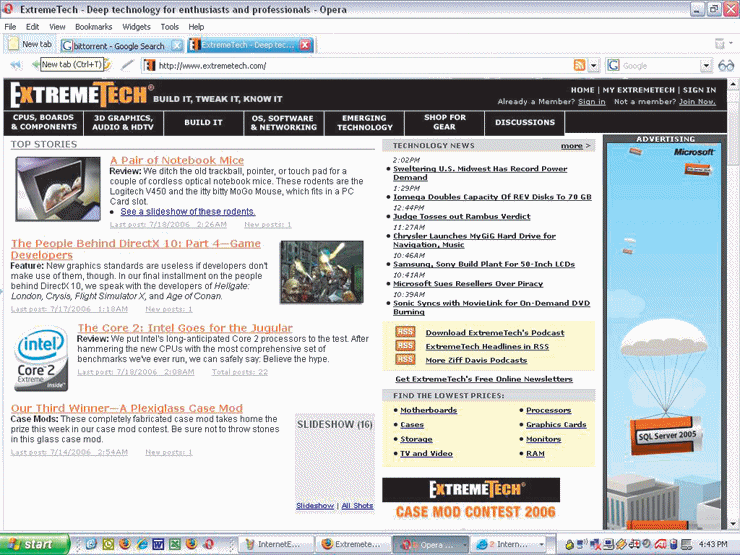The height and width of the screenshot is (555, 740).
Task: Click the notebook mice article thumbnail
Action: pyautogui.click(x=58, y=189)
